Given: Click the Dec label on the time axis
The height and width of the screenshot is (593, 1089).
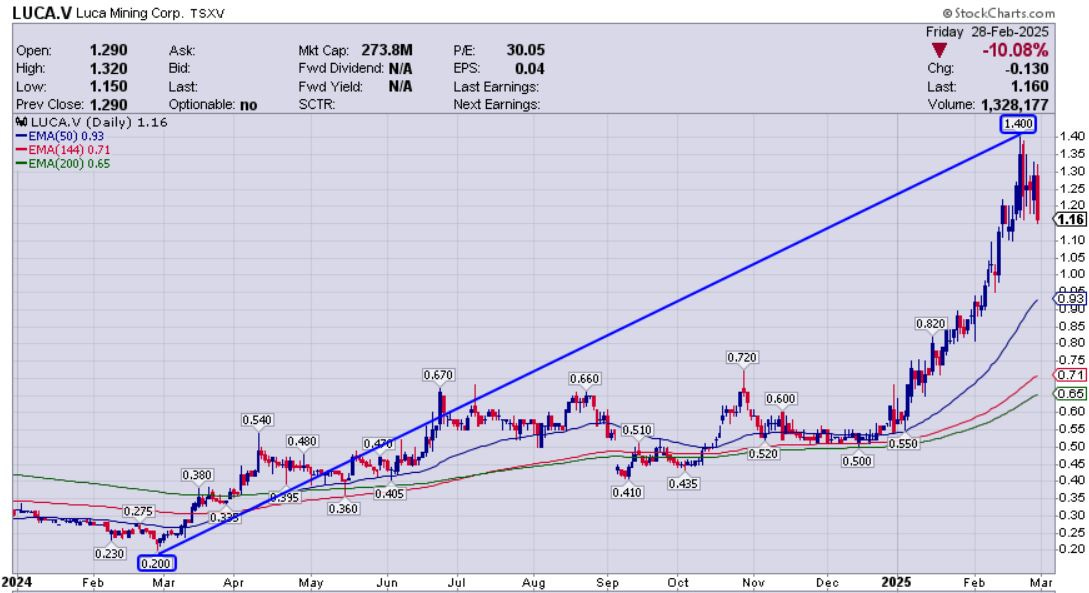Looking at the screenshot, I should 828,583.
